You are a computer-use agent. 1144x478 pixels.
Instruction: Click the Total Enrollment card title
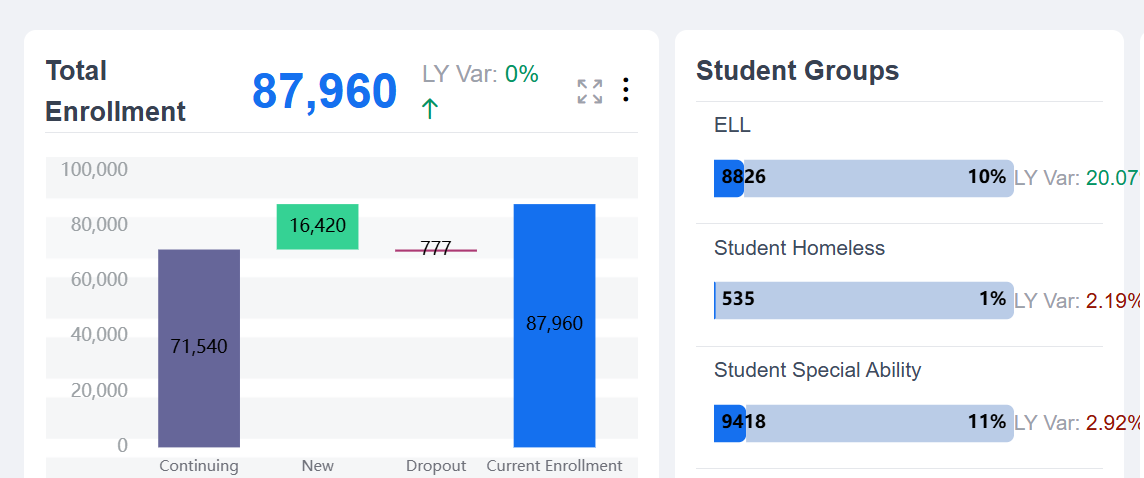pos(115,91)
